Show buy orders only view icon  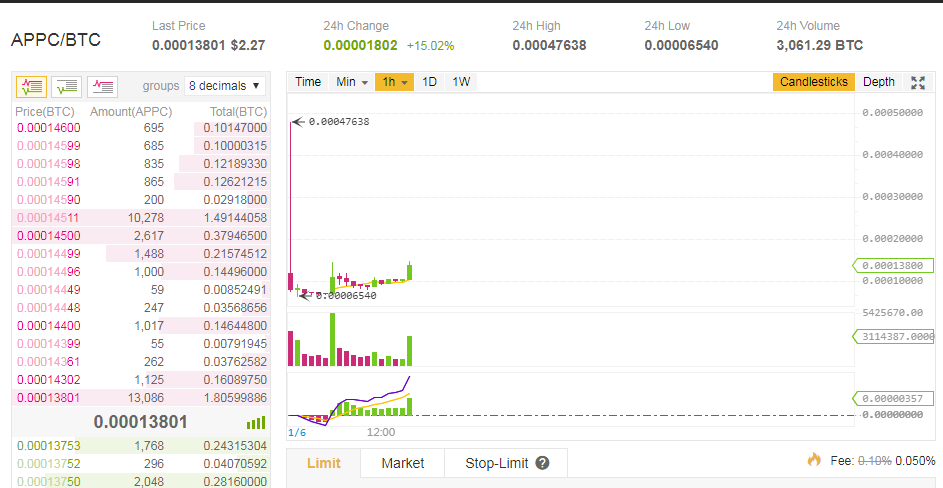click(x=66, y=87)
